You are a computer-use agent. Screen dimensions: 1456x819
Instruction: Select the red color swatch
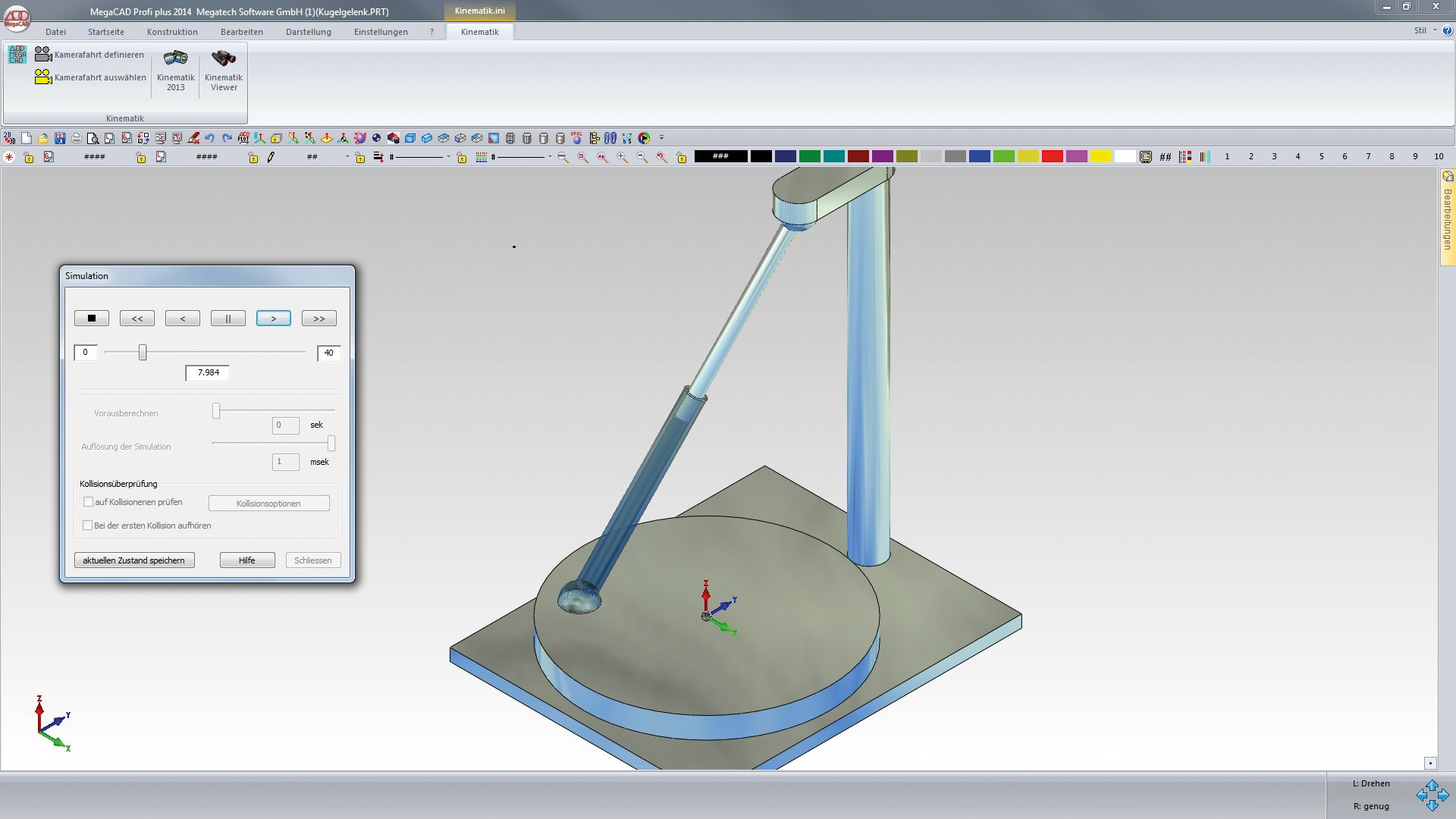(1052, 157)
